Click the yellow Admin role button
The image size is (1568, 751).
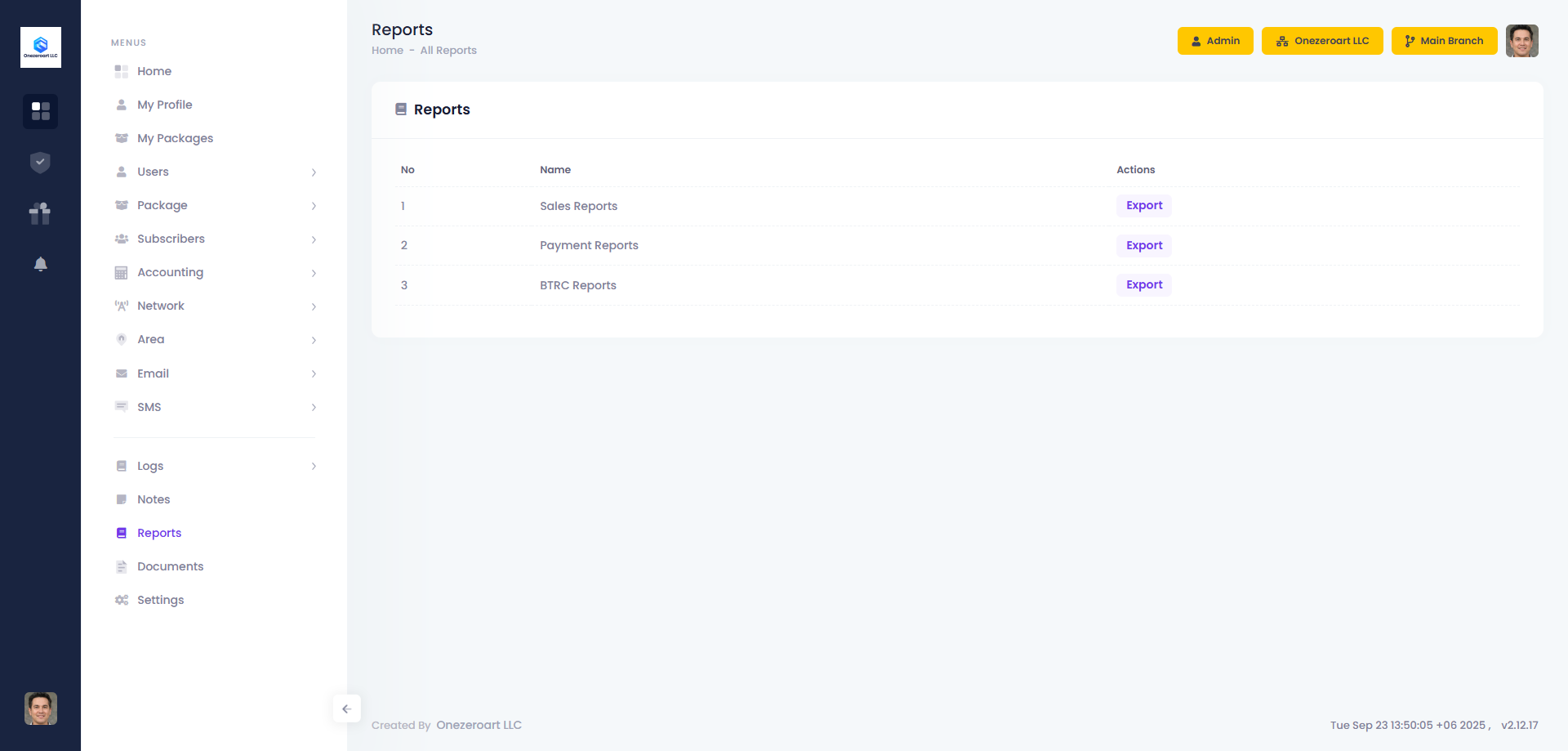[1214, 41]
